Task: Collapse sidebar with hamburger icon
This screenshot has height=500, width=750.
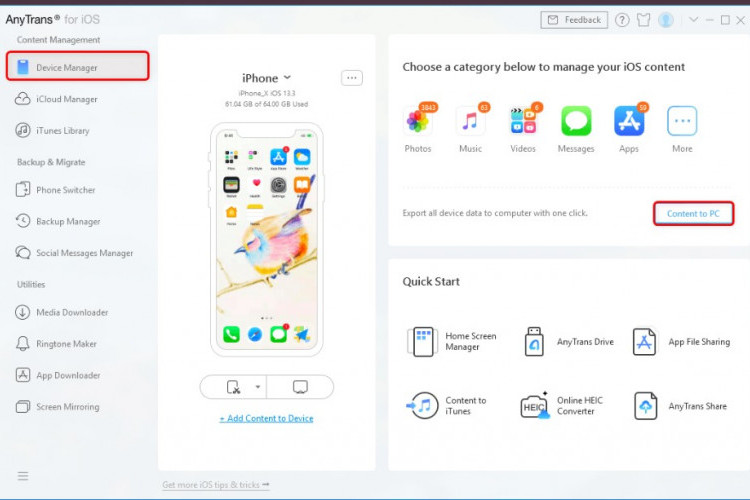Action: 23,475
